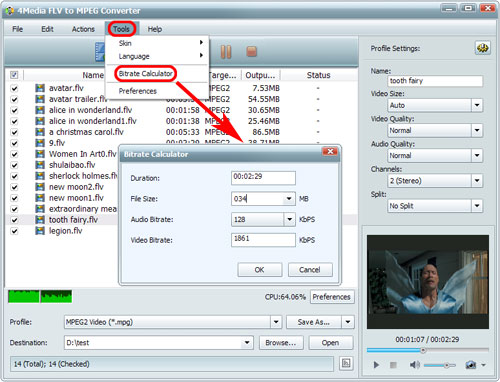Uncheck the tooth fairy.flv checkbox
This screenshot has width=500, height=382.
click(x=14, y=220)
